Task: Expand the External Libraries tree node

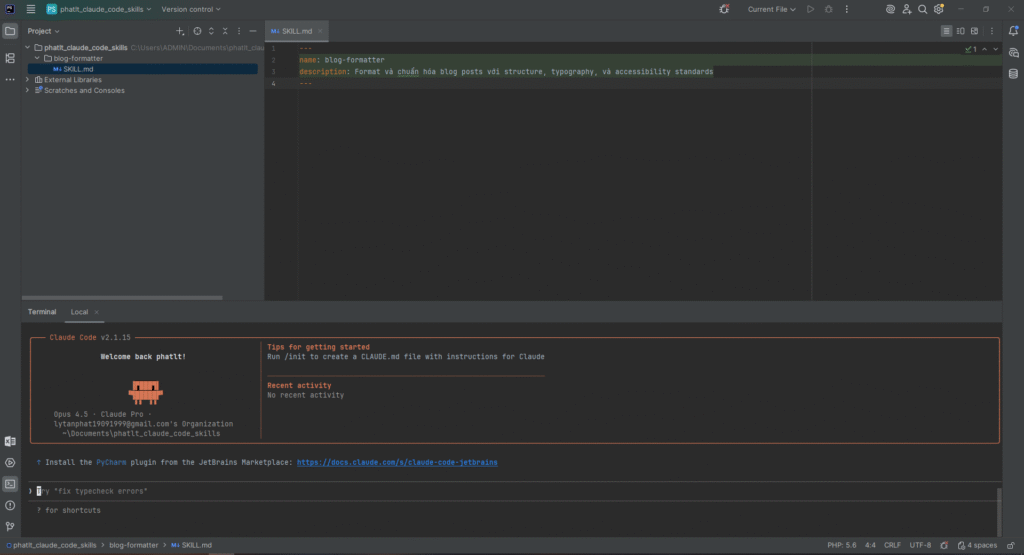Action: click(28, 80)
